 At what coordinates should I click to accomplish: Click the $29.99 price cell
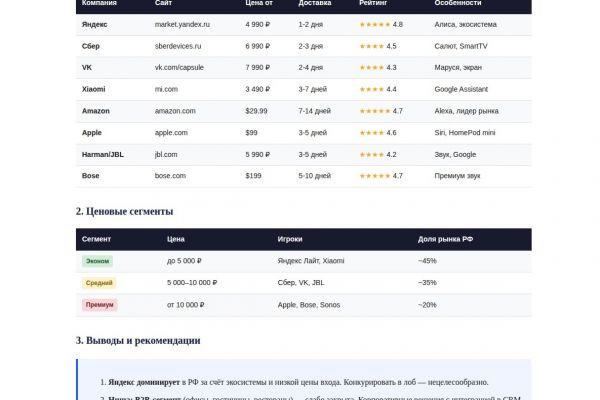point(256,111)
